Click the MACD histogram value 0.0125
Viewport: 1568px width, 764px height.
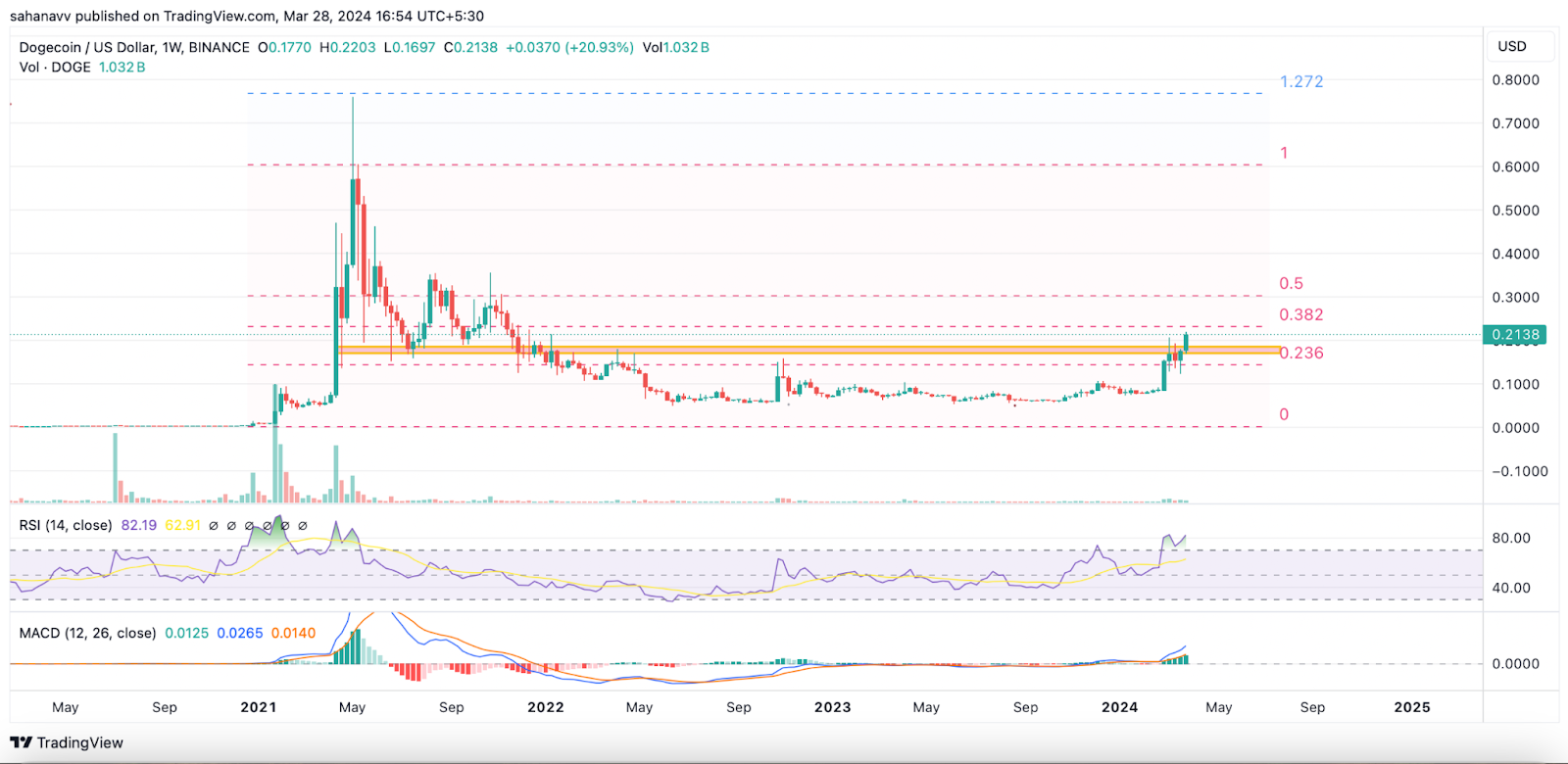point(186,633)
